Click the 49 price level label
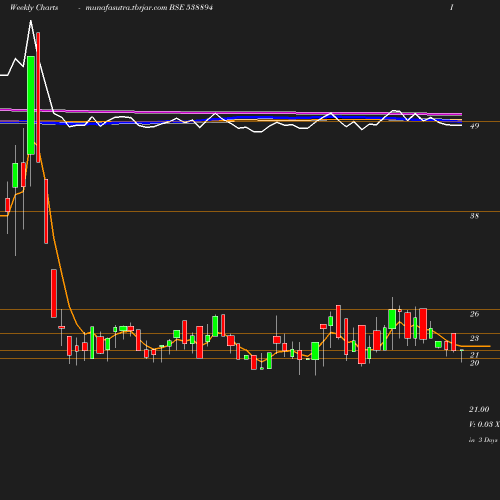The height and width of the screenshot is (500, 500). pos(474,126)
